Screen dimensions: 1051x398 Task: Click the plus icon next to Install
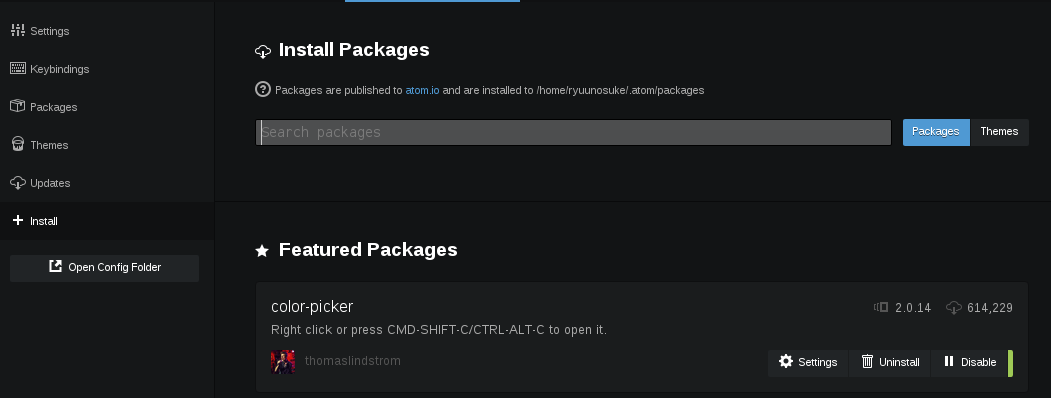tap(18, 220)
